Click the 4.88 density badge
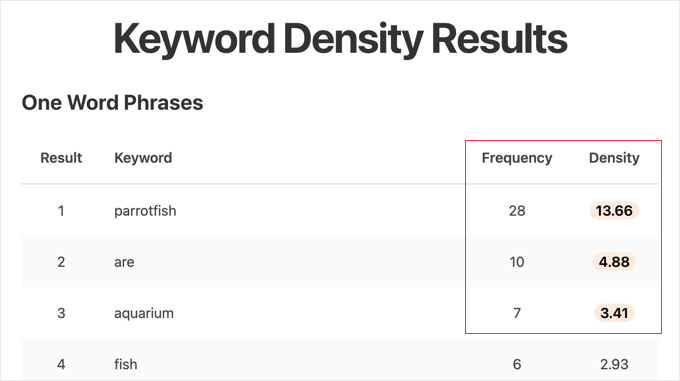The width and height of the screenshot is (680, 381). (614, 262)
